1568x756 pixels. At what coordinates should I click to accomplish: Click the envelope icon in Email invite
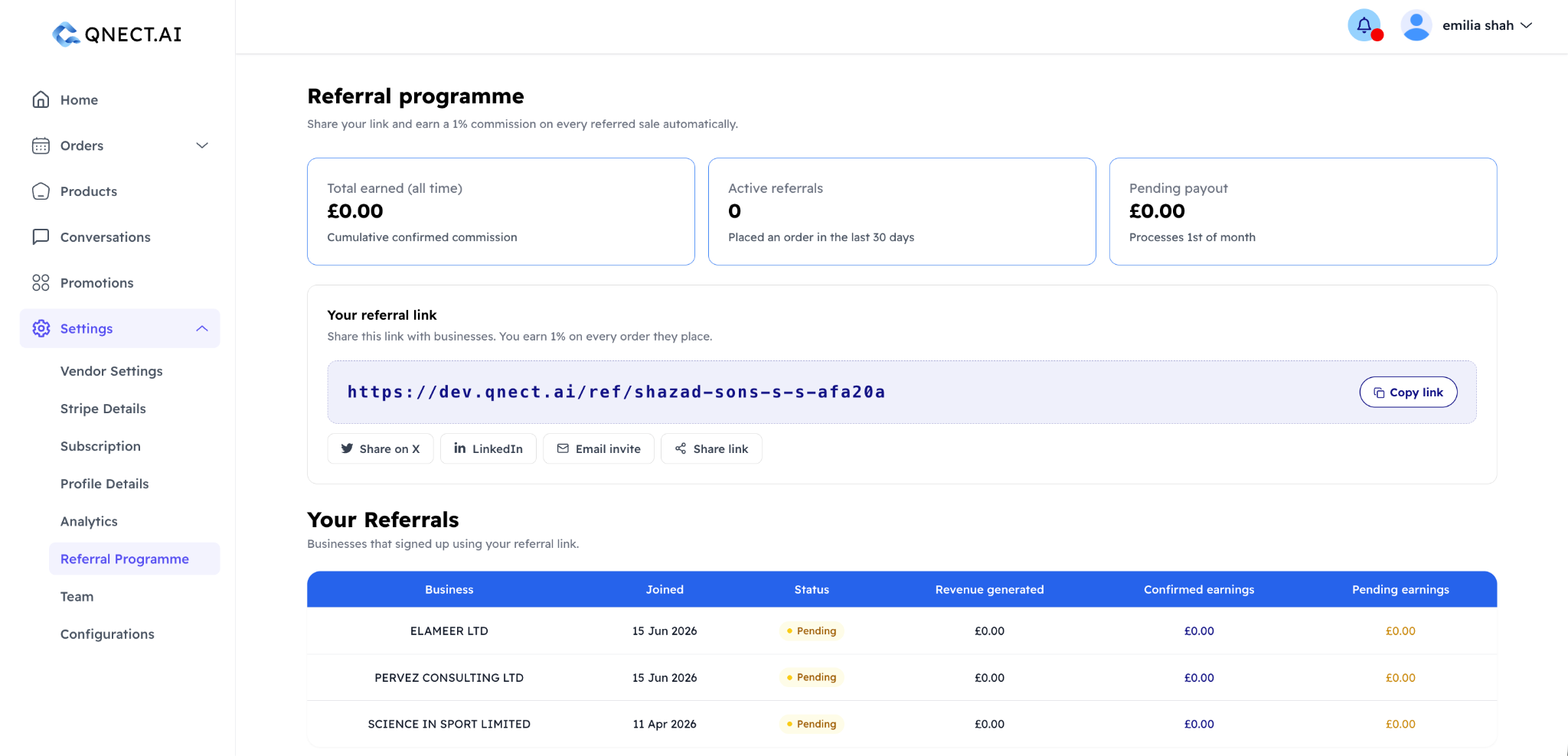pyautogui.click(x=563, y=448)
